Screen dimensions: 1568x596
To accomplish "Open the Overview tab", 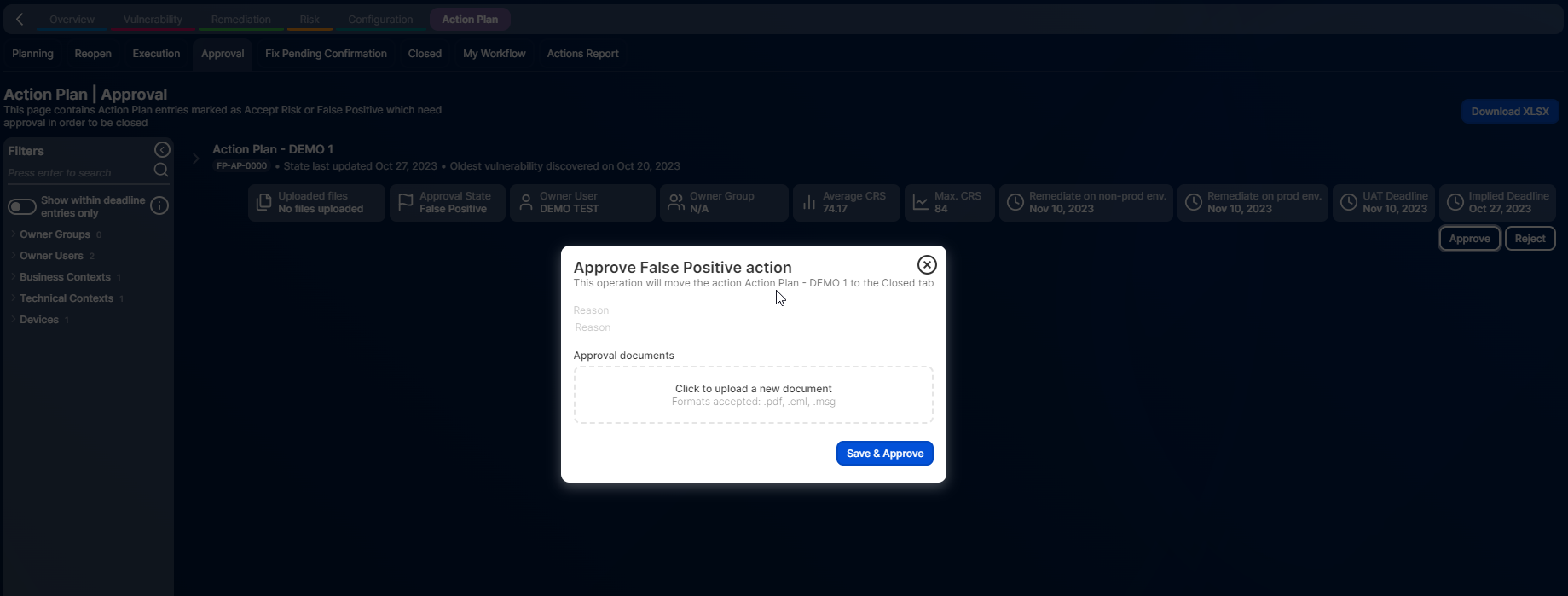I will [72, 19].
